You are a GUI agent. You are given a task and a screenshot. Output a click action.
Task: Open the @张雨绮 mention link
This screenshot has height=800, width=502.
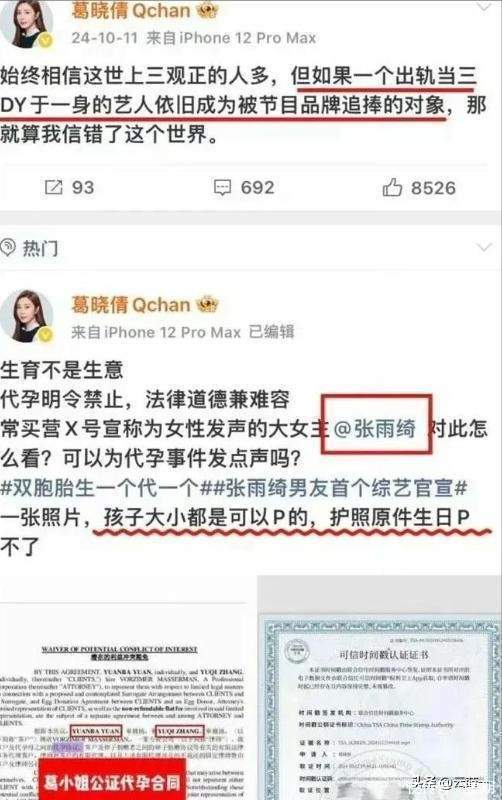375,428
